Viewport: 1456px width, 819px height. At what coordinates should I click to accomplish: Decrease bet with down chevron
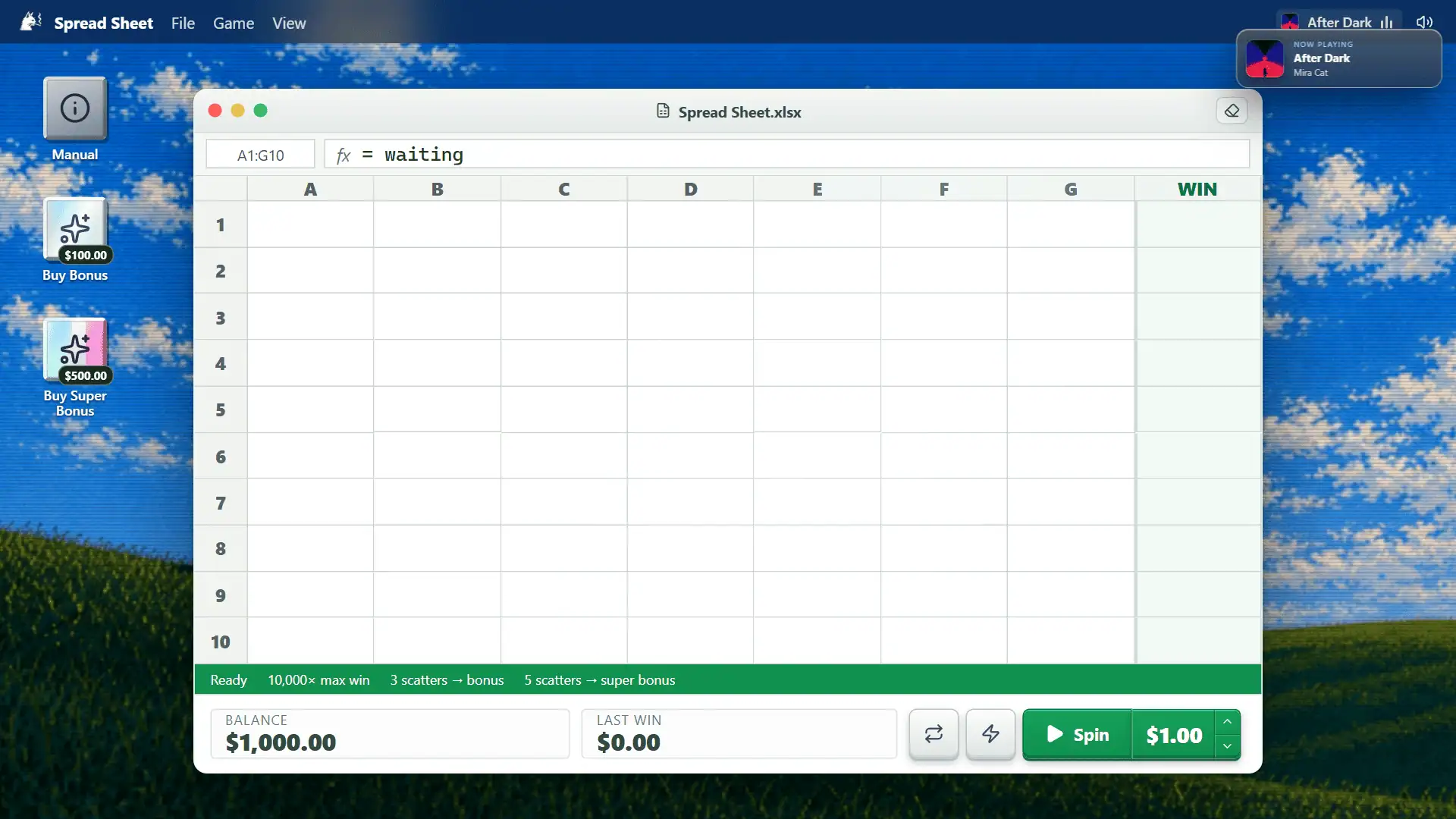[x=1227, y=746]
